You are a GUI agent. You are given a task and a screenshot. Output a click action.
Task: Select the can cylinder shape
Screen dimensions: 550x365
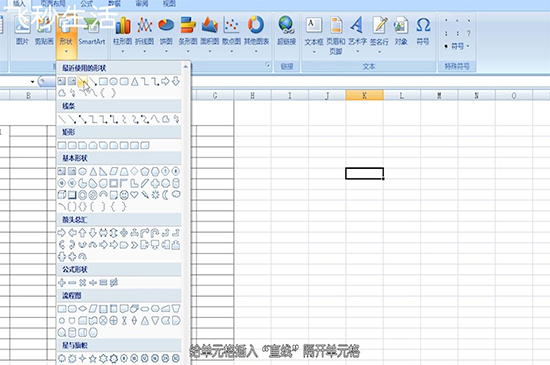click(x=176, y=183)
